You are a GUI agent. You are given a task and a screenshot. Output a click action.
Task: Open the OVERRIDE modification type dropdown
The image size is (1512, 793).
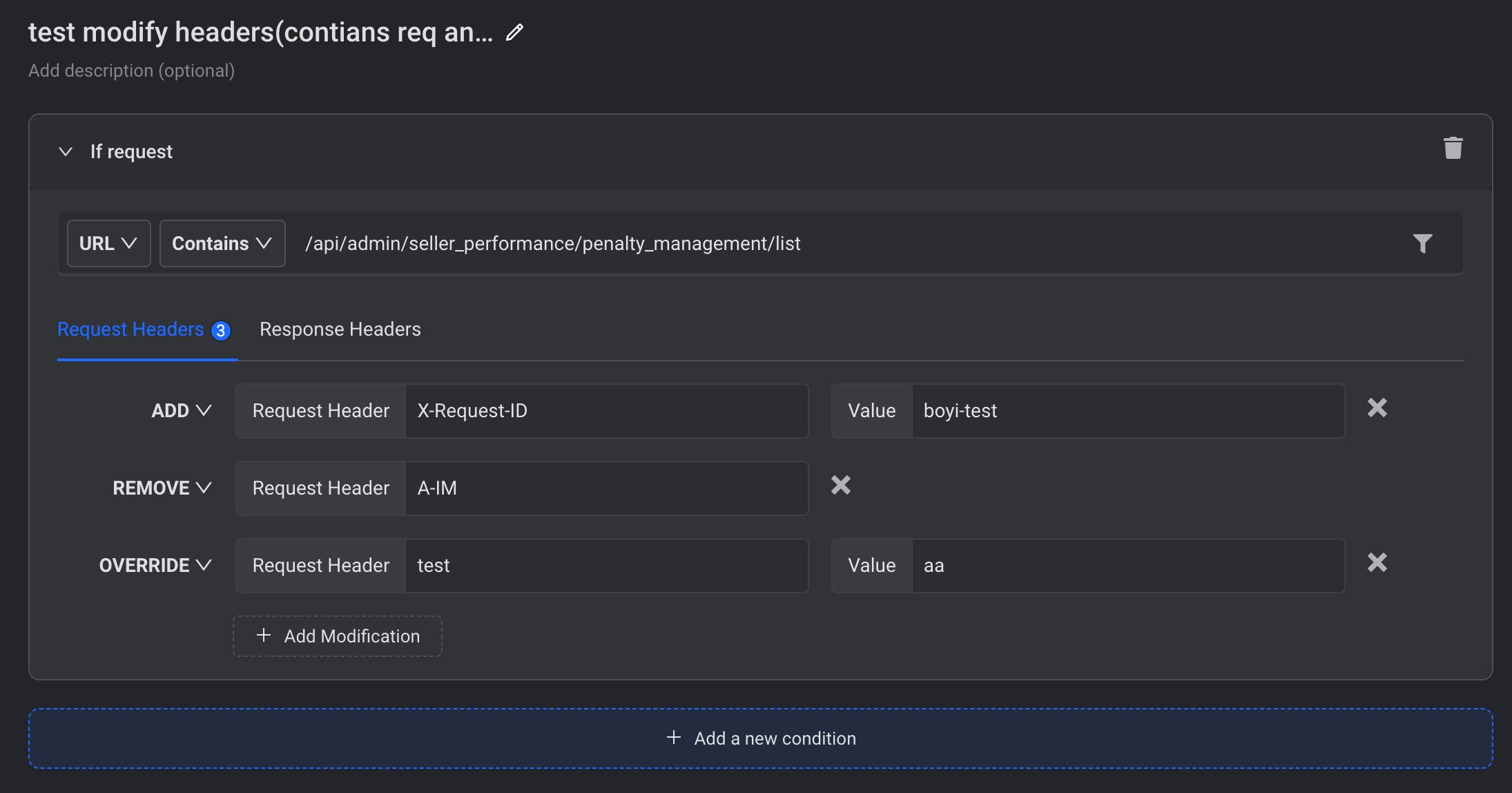point(155,566)
